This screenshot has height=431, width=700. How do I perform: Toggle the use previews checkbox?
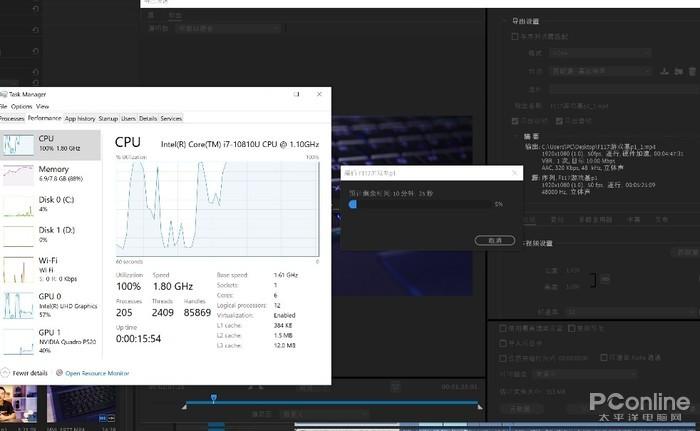pyautogui.click(x=572, y=328)
